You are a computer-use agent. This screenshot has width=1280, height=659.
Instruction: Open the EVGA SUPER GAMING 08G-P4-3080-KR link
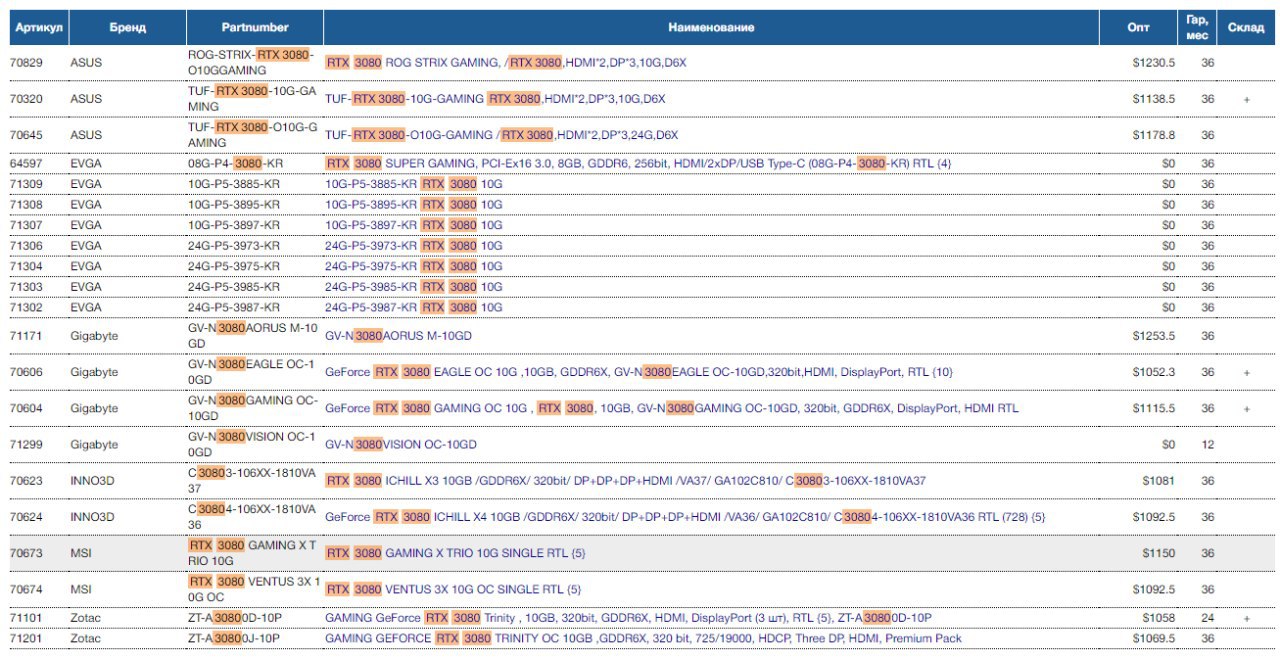tap(638, 162)
